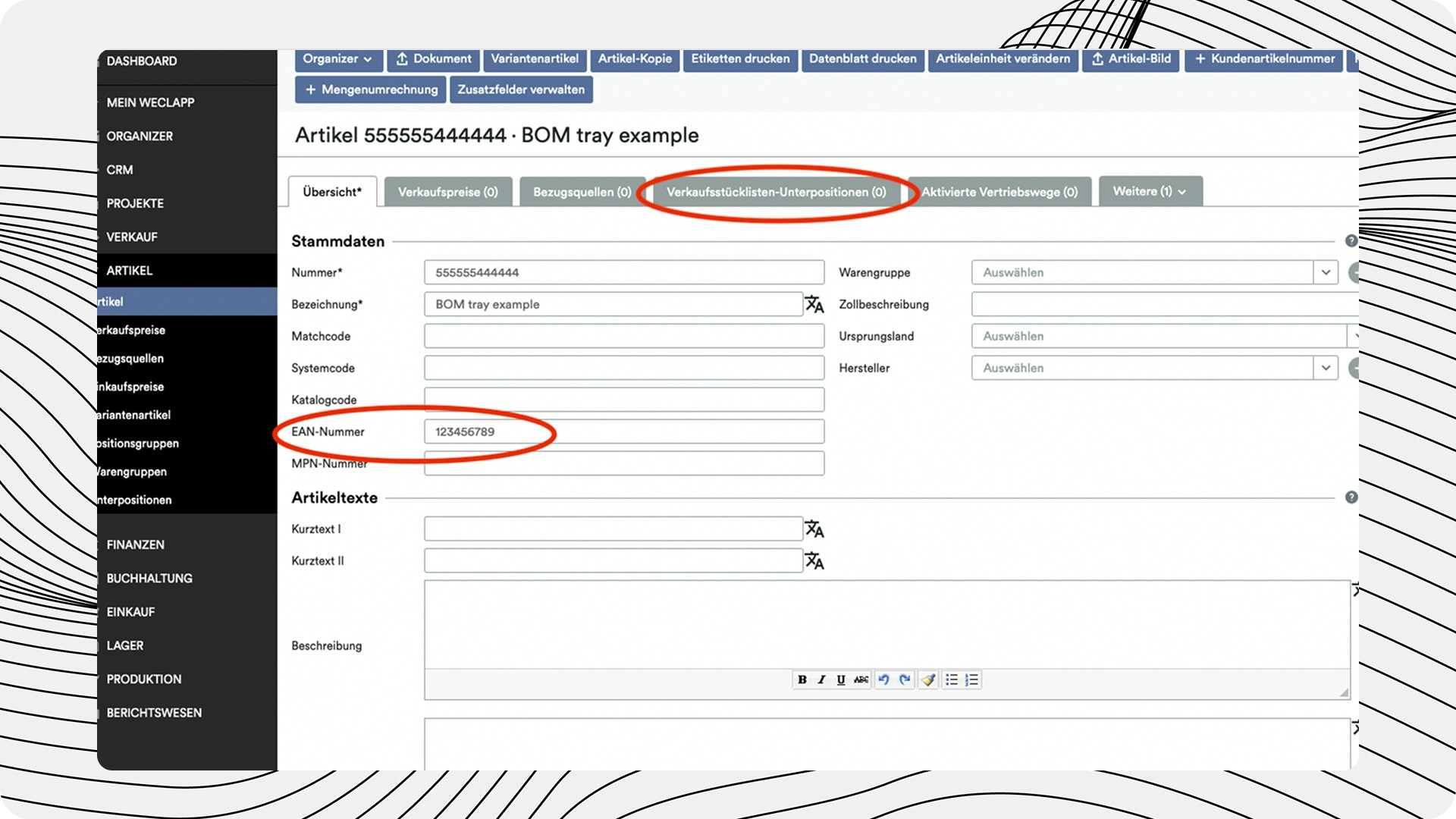1456x819 pixels.
Task: Click into the Beschreibung text area
Action: click(x=887, y=624)
